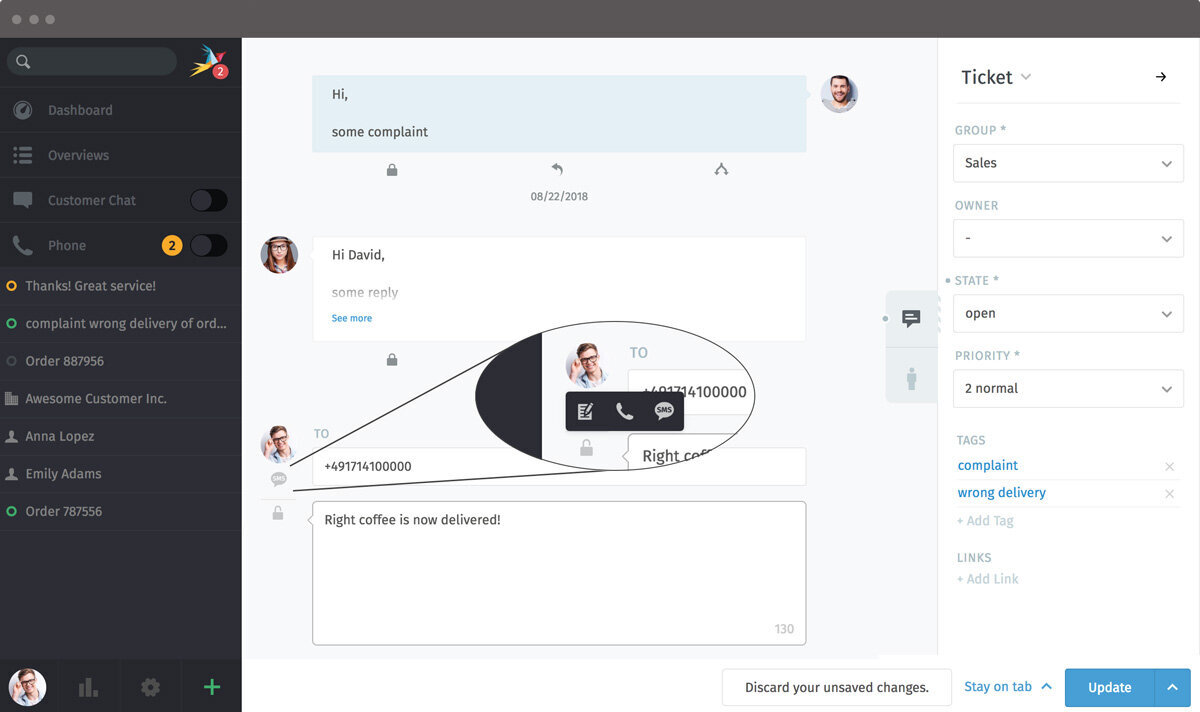Click the See more link in the reply

[351, 317]
